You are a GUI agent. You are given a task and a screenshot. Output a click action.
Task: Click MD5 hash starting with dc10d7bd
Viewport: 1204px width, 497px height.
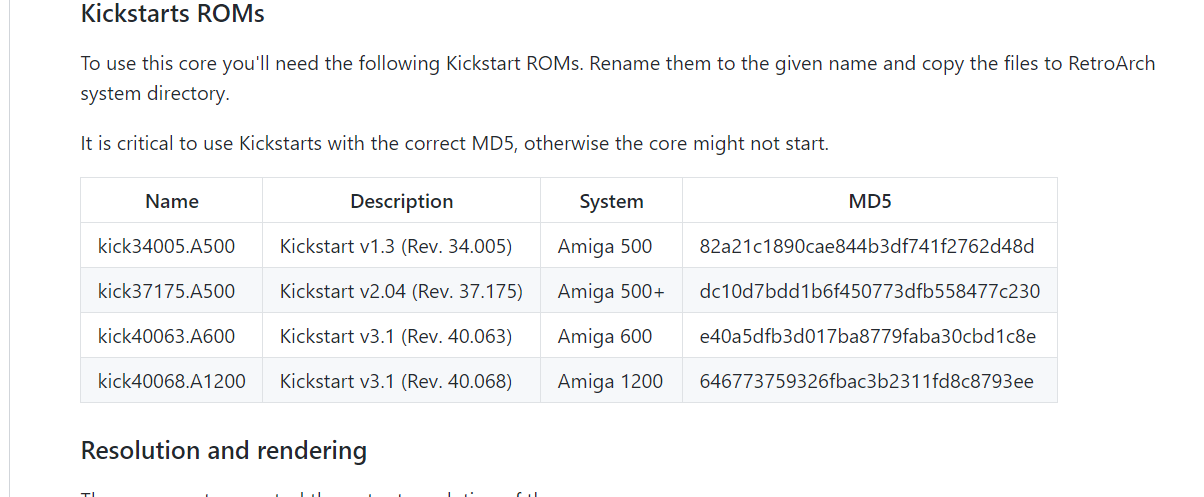click(870, 291)
